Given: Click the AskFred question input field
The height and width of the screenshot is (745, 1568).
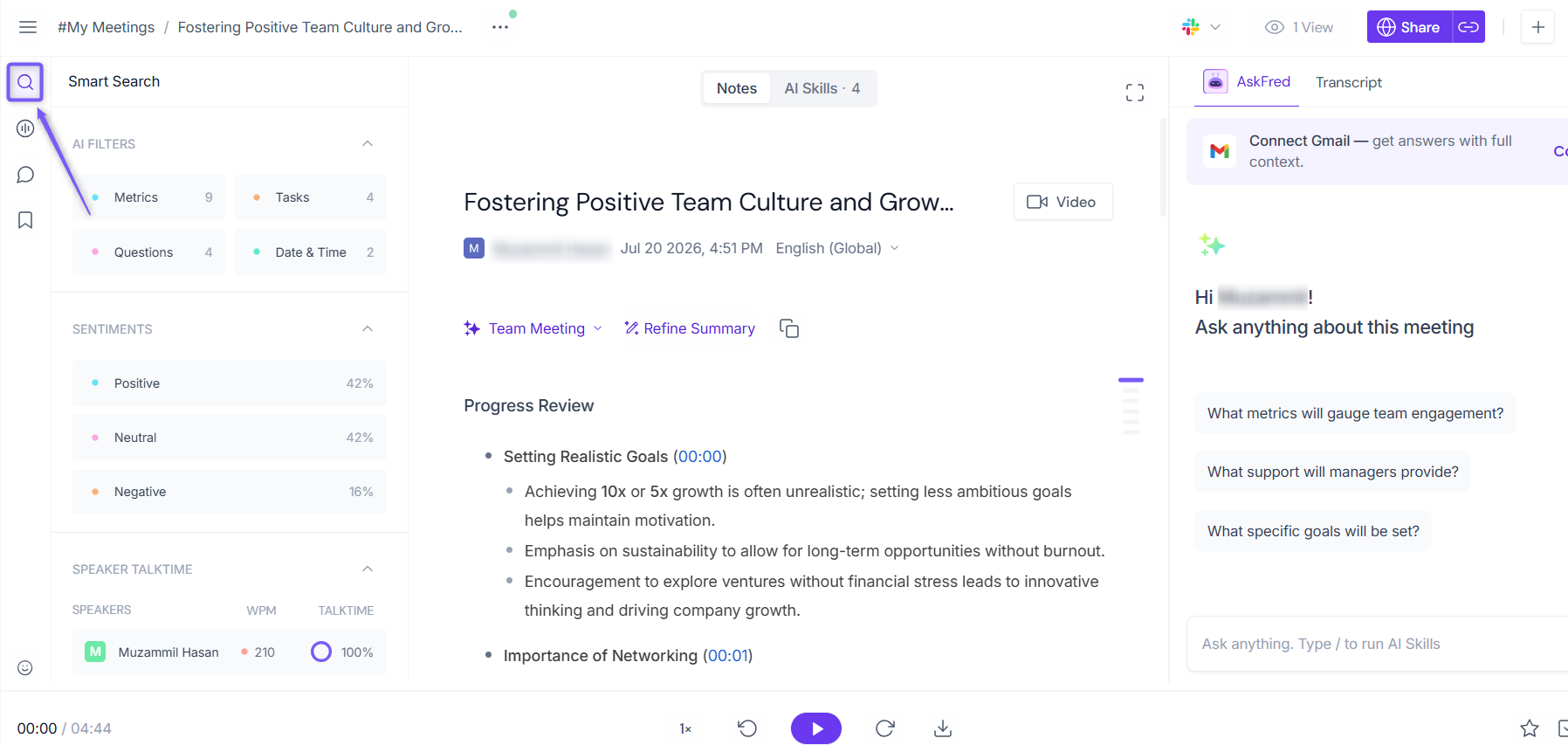Looking at the screenshot, I should coord(1378,644).
